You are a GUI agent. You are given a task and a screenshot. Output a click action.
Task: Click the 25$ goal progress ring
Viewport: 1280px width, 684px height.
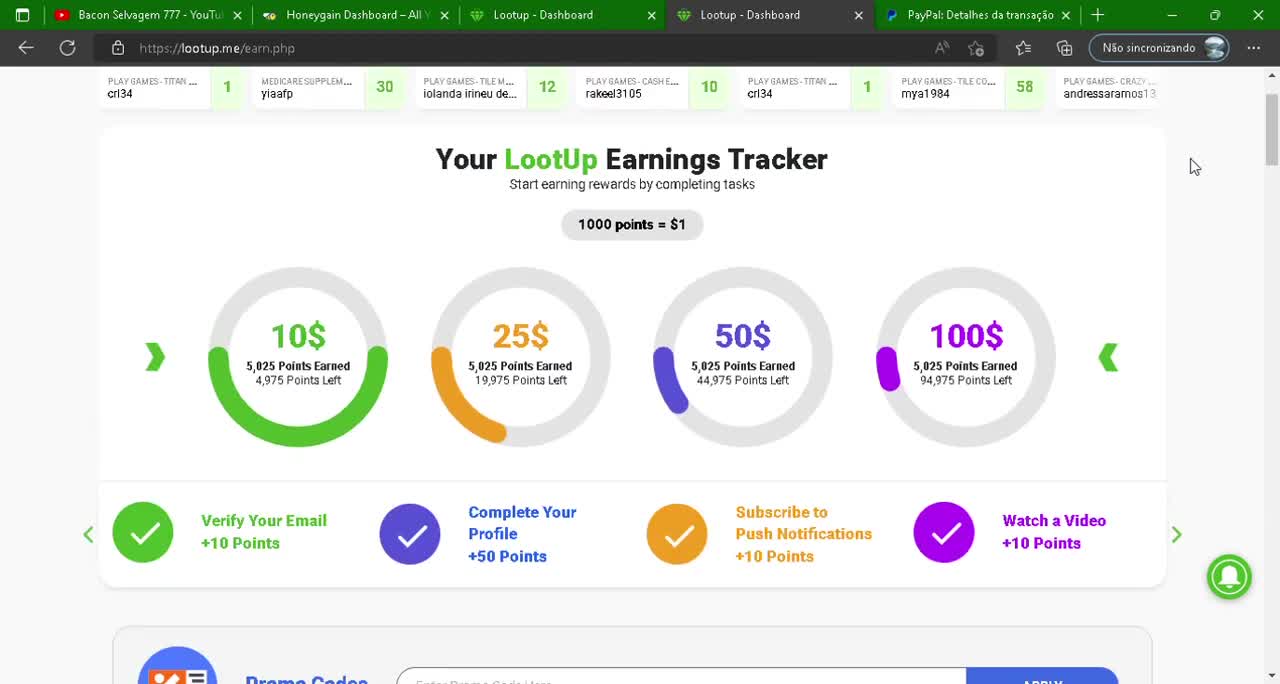(520, 357)
